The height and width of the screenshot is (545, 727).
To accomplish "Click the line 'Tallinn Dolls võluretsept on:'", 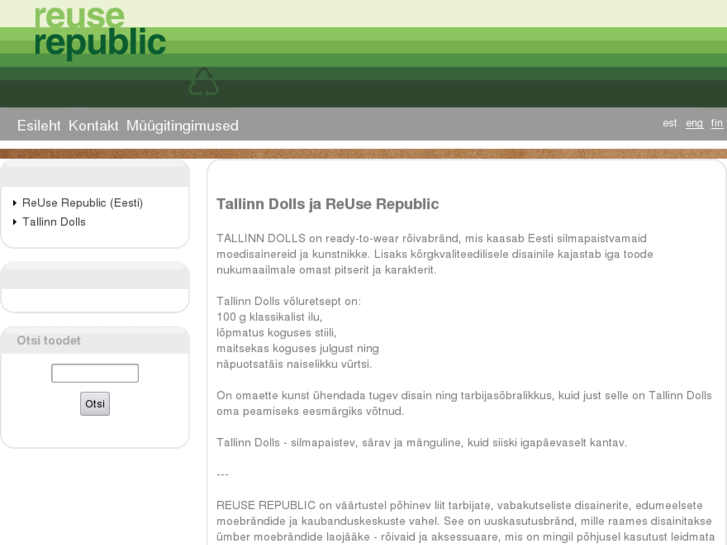I will (x=288, y=301).
